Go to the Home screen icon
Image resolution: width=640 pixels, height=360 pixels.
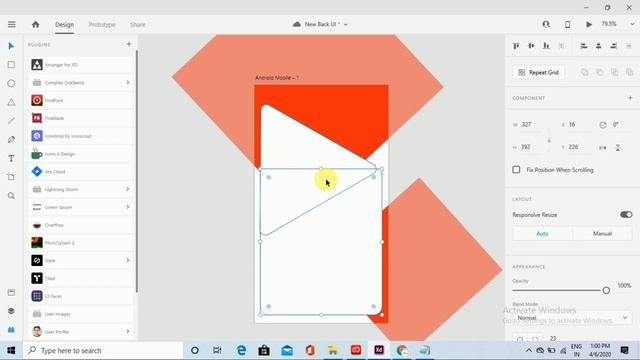click(x=36, y=24)
